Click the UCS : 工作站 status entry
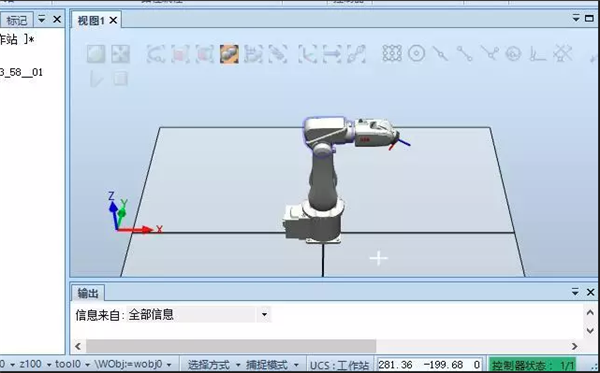 [x=339, y=365]
